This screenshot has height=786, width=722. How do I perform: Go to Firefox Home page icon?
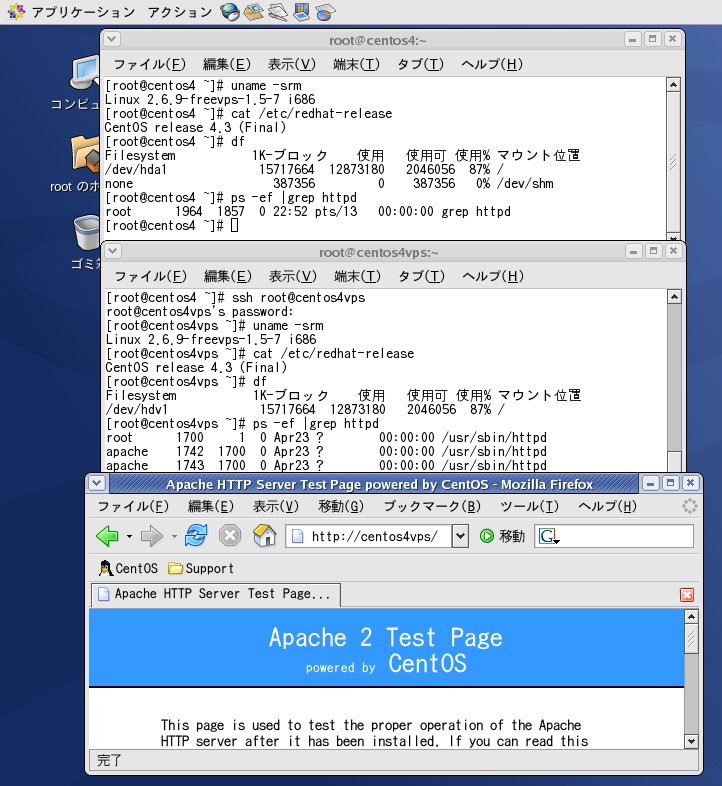tap(265, 535)
